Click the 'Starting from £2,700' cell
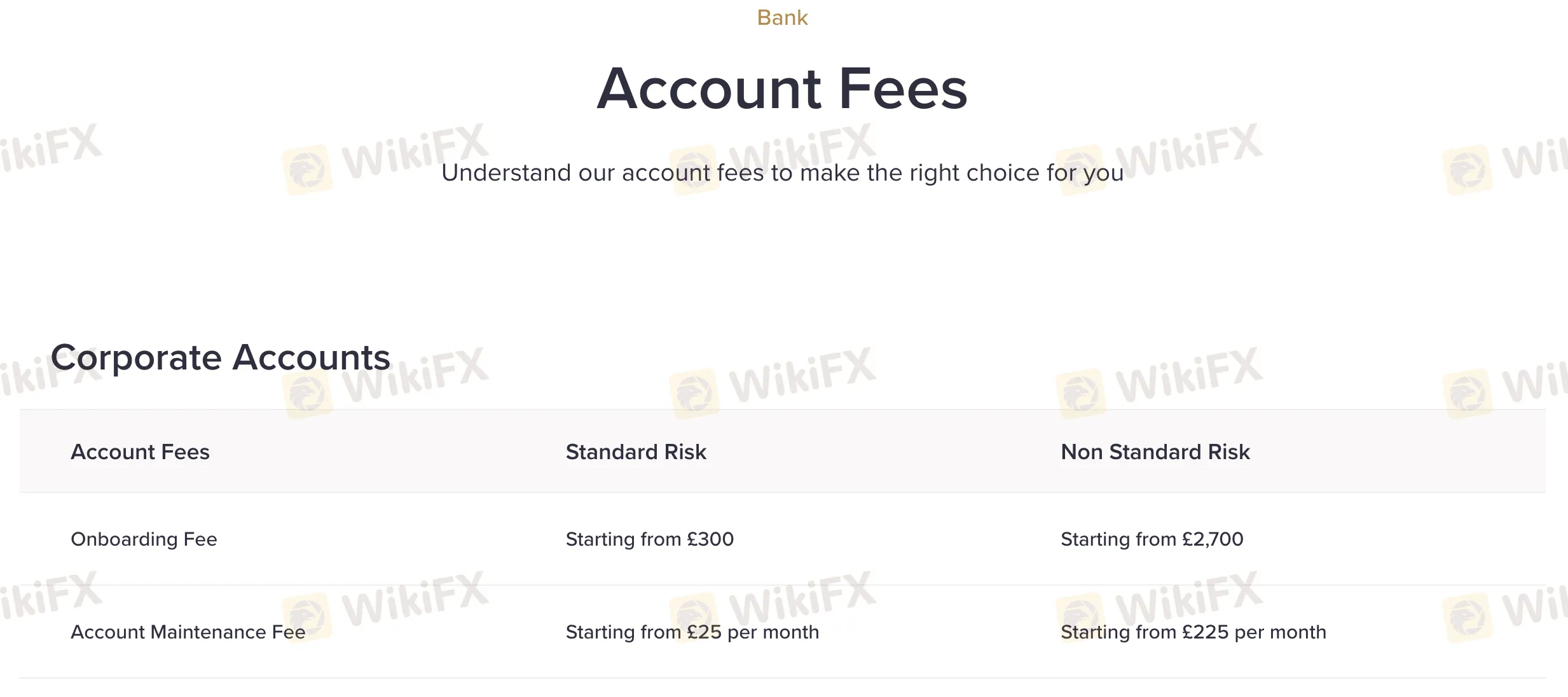 (x=1152, y=539)
